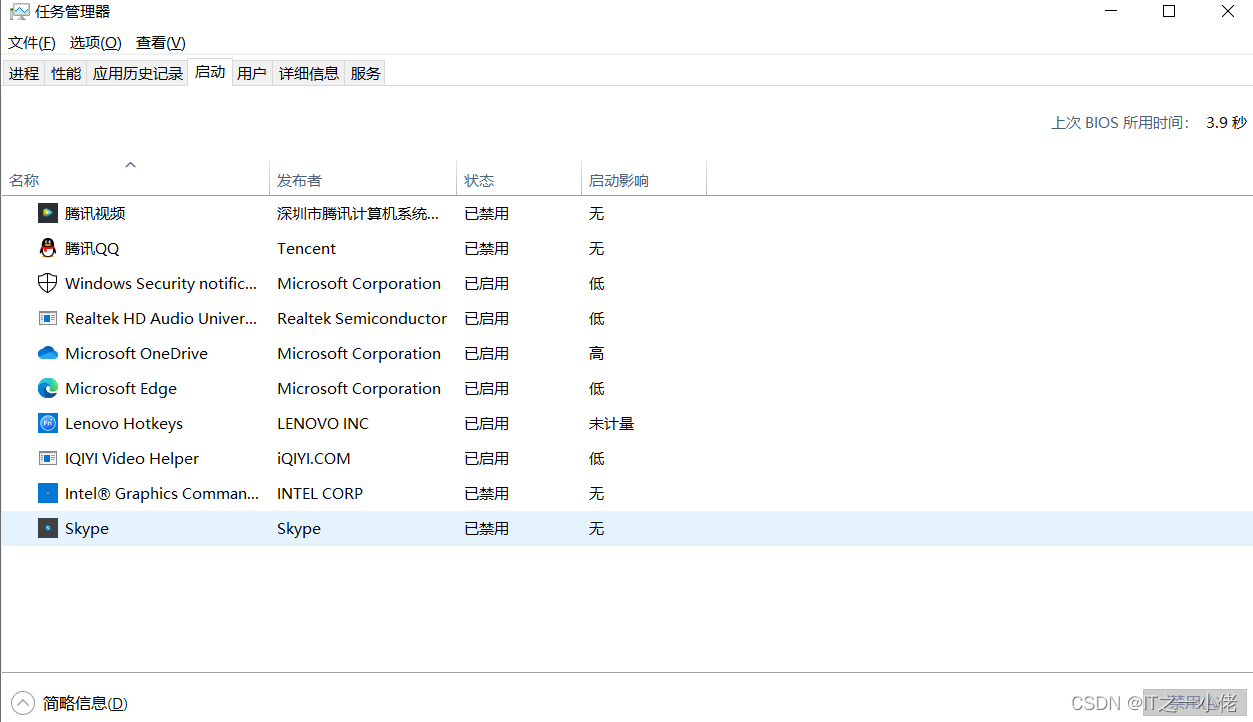The height and width of the screenshot is (722, 1253).
Task: Collapse to 简略信息 view
Action: (x=69, y=703)
